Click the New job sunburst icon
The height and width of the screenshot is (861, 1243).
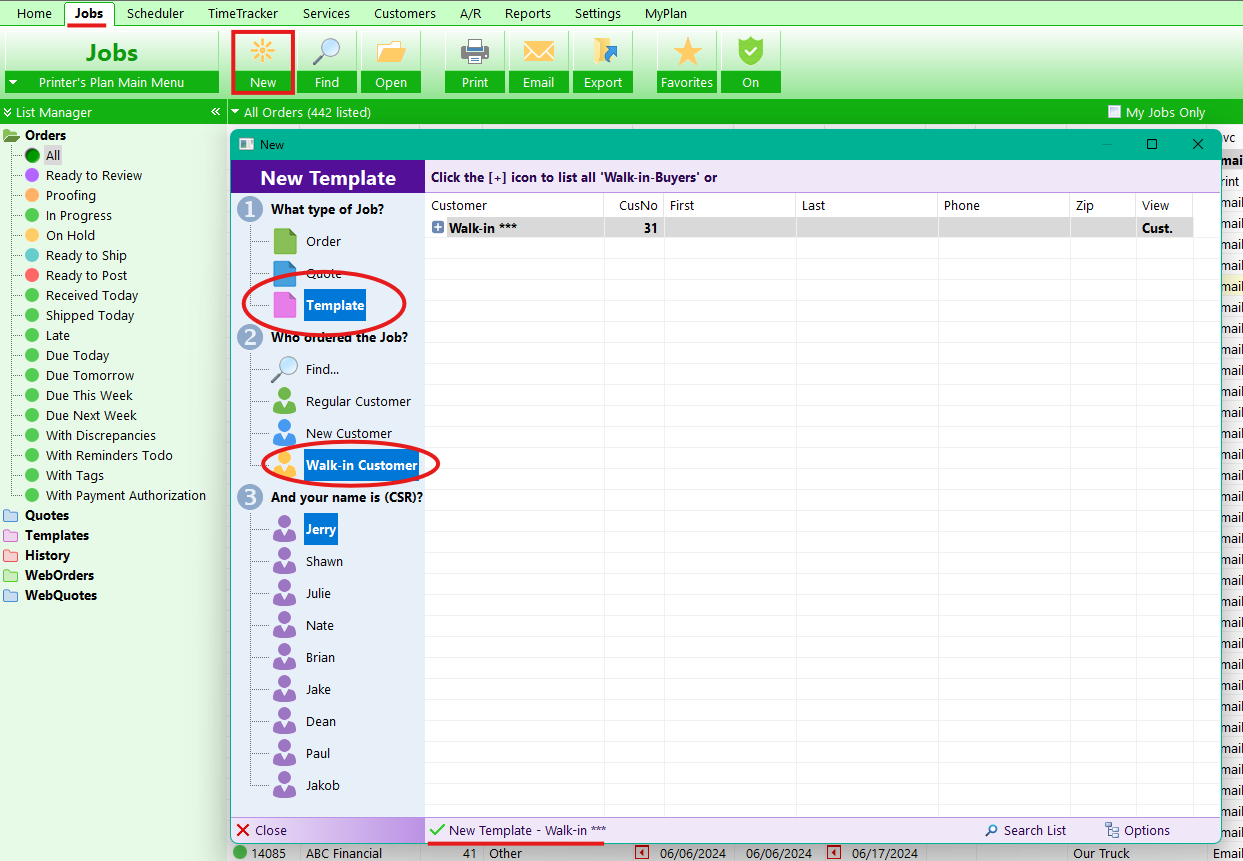(263, 52)
